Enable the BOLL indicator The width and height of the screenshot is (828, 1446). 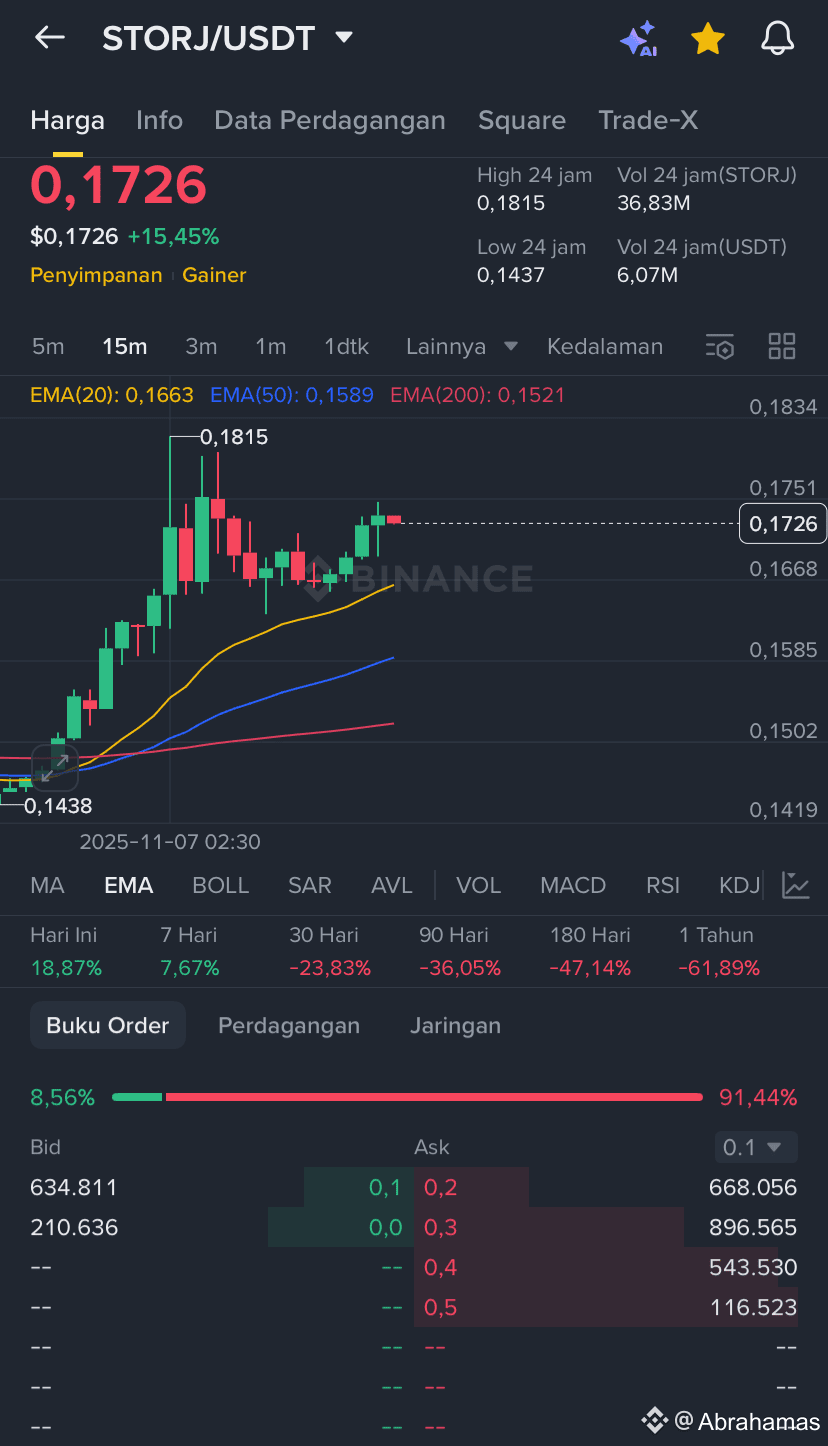221,885
